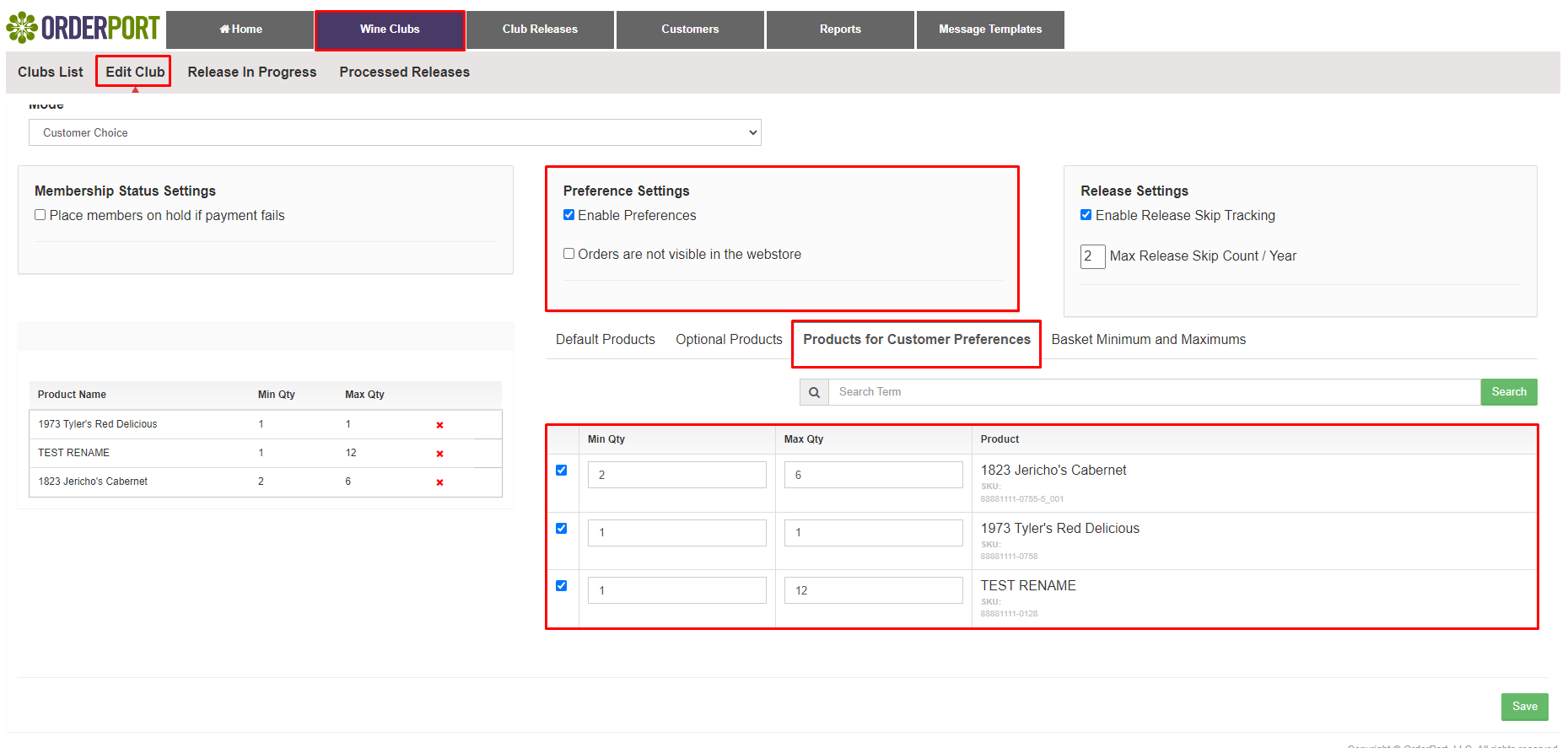Image resolution: width=1568 pixels, height=748 pixels.
Task: Click the green Search button
Action: [x=1509, y=392]
